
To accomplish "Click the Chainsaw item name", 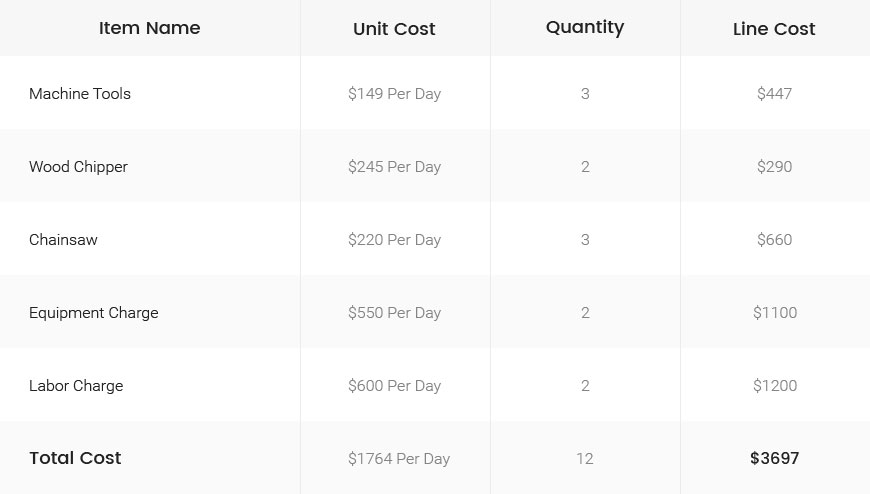I will click(63, 240).
